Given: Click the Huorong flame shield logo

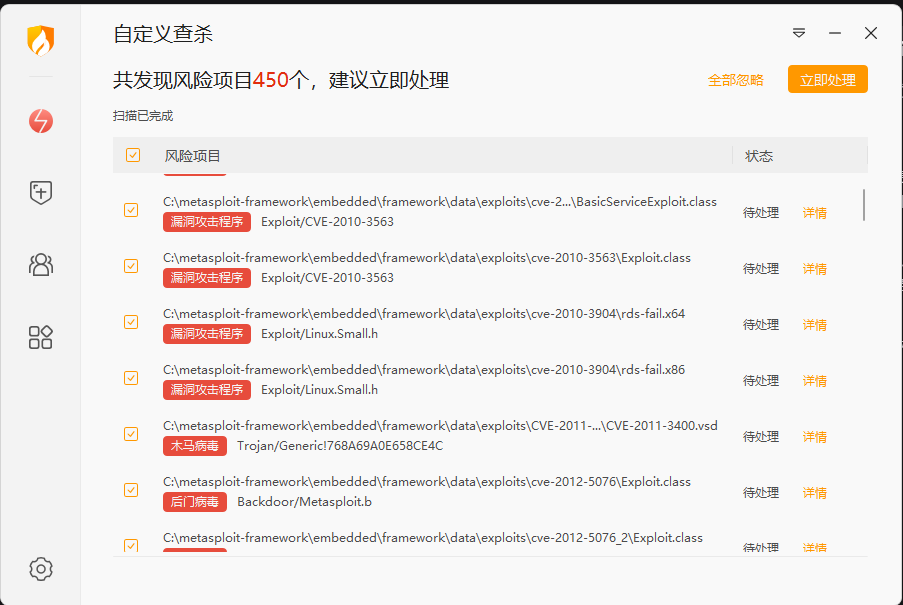Looking at the screenshot, I should point(41,40).
